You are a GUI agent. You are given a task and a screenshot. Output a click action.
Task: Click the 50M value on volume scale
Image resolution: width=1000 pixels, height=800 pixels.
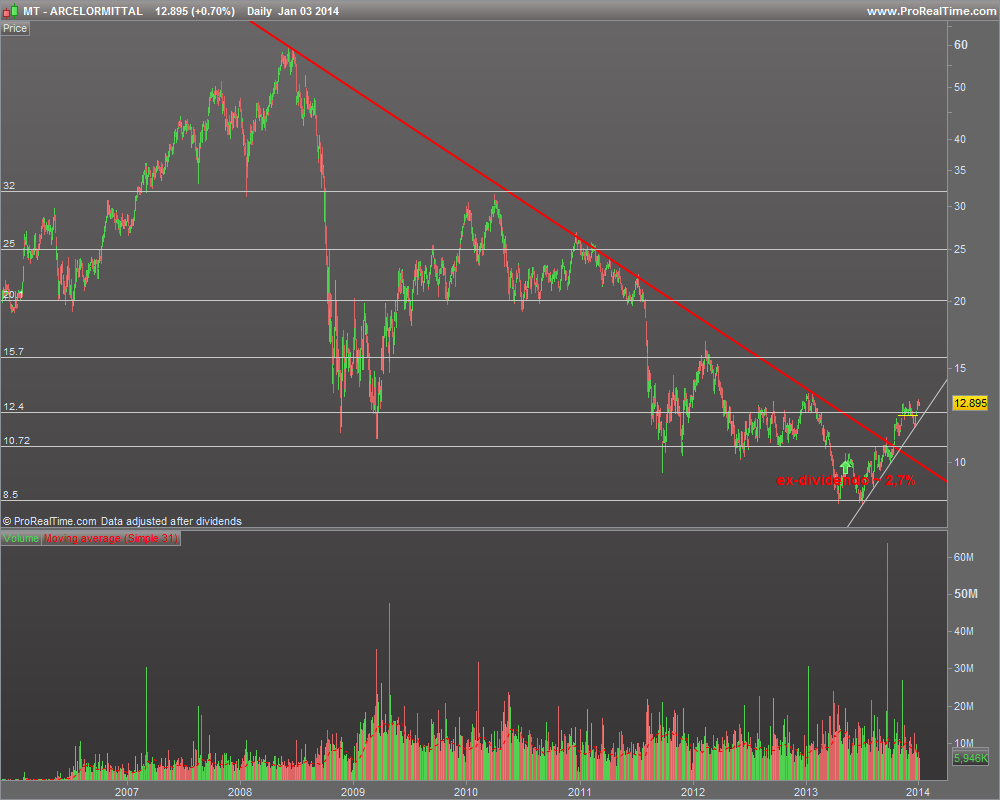(x=966, y=594)
